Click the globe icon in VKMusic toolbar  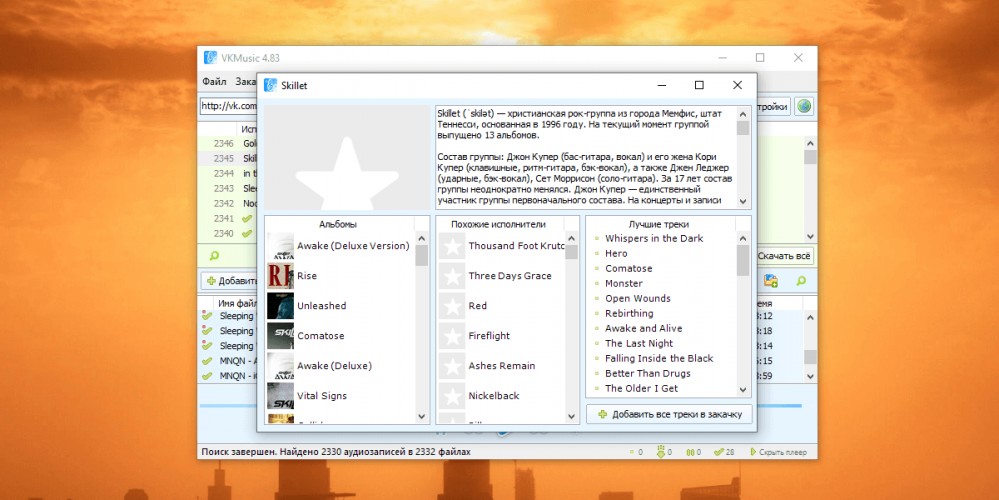804,106
